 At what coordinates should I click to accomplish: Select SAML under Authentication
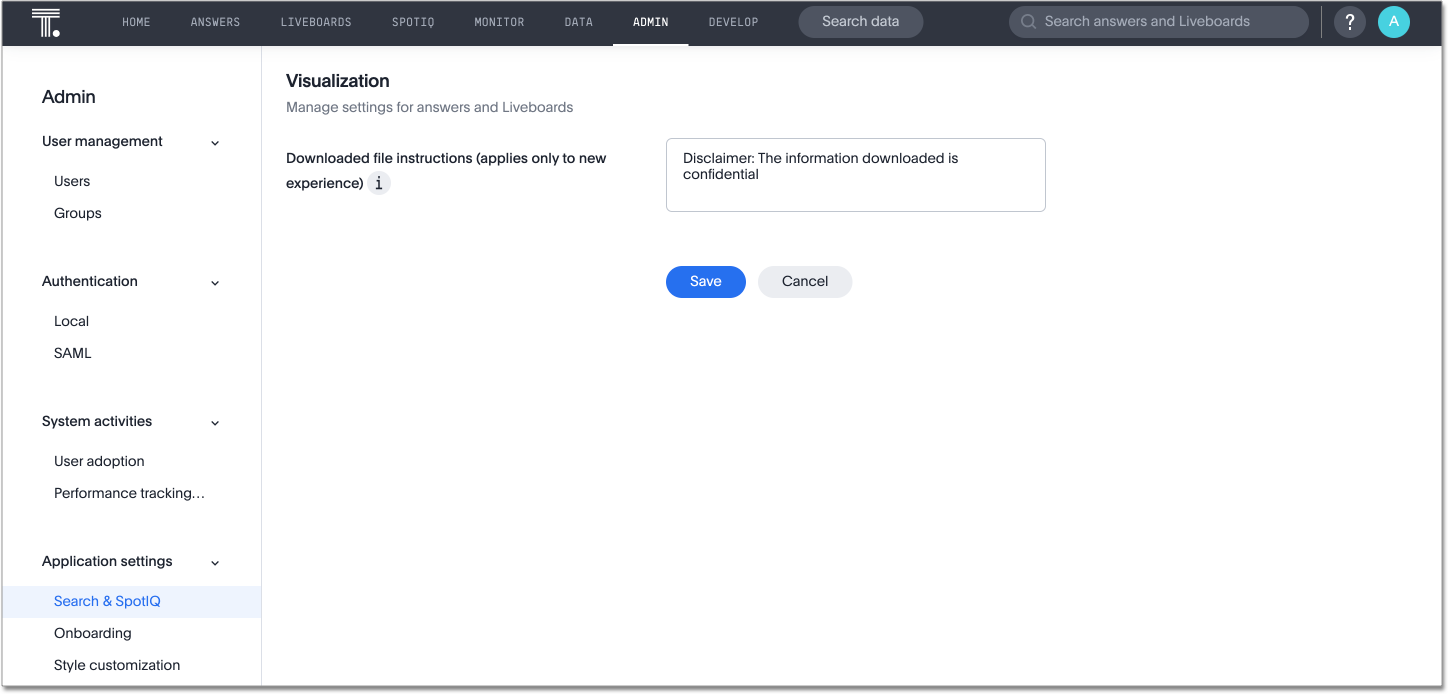click(72, 353)
